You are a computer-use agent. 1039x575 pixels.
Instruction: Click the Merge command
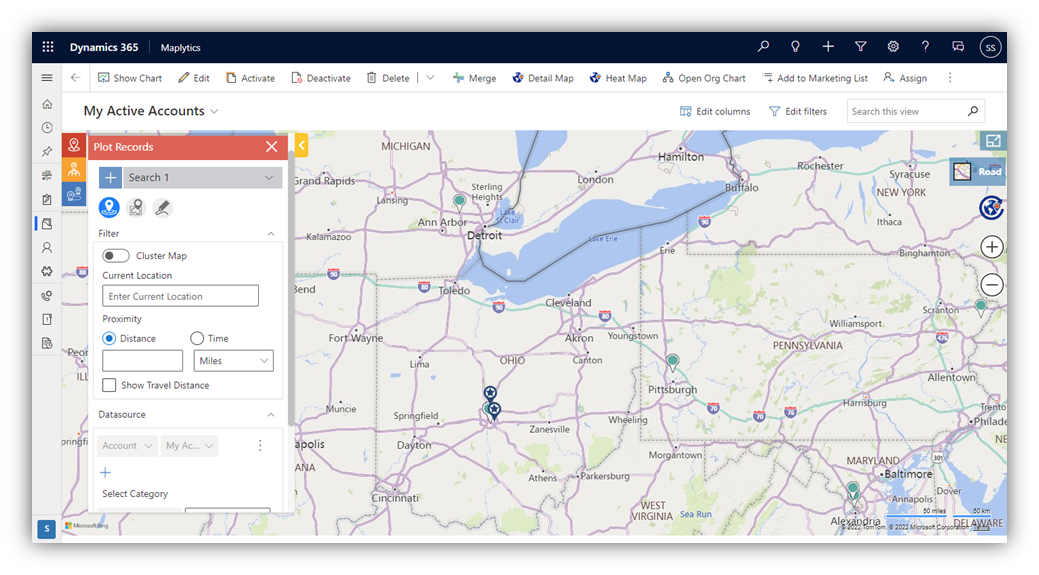(x=474, y=78)
